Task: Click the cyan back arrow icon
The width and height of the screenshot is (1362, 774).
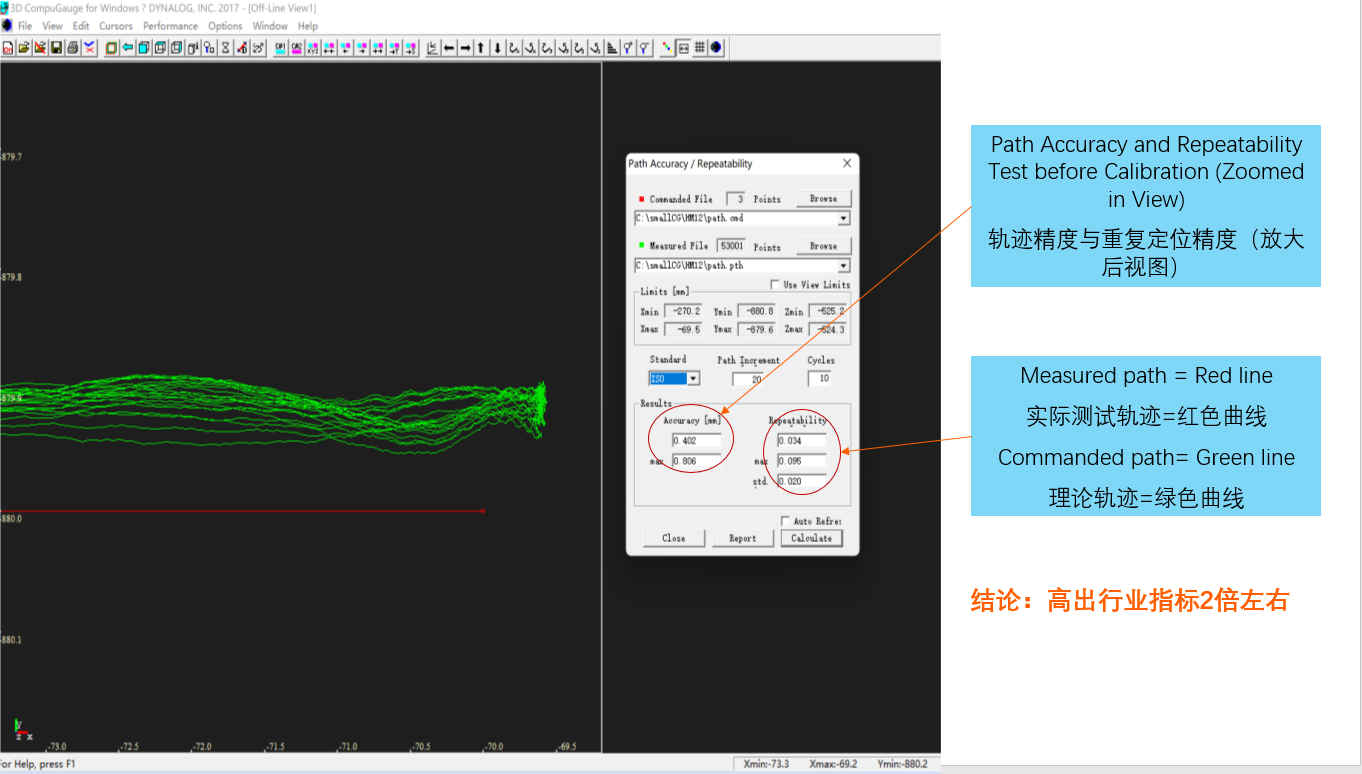Action: (128, 48)
